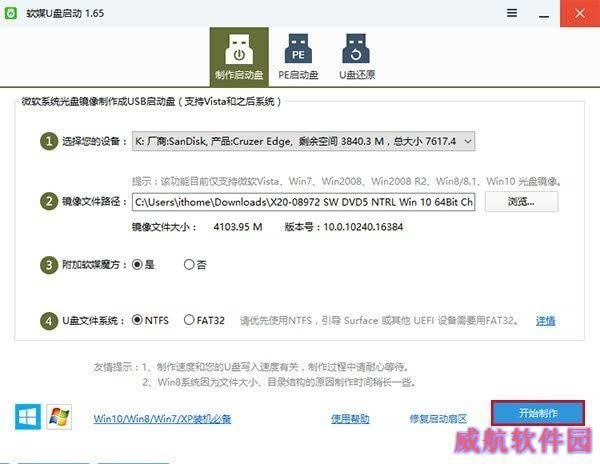The width and height of the screenshot is (600, 464).
Task: Close the 软媒U盘启动 window
Action: (x=580, y=13)
